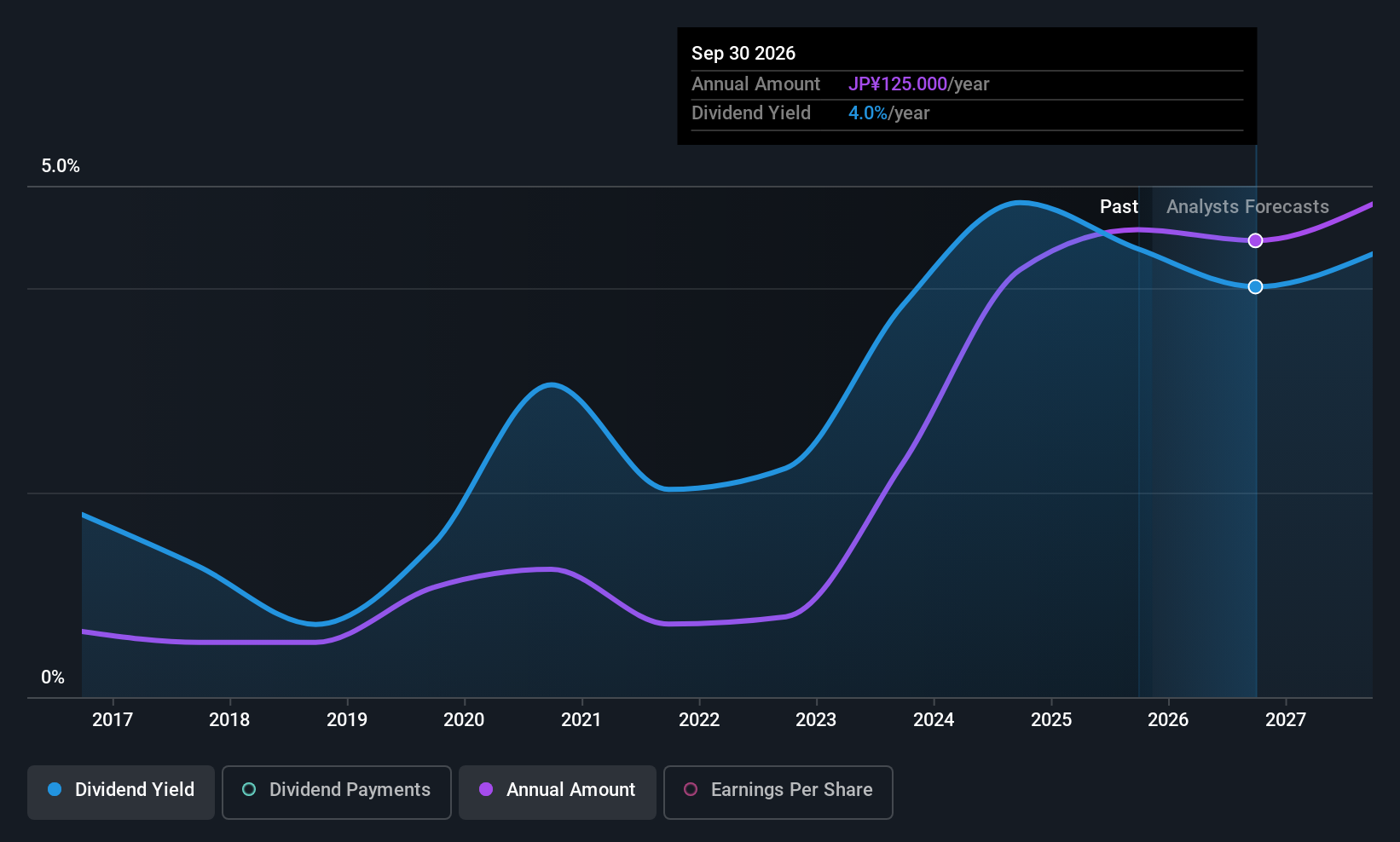Select the blue forecast marker on chart
Viewport: 1400px width, 842px height.
point(1254,286)
